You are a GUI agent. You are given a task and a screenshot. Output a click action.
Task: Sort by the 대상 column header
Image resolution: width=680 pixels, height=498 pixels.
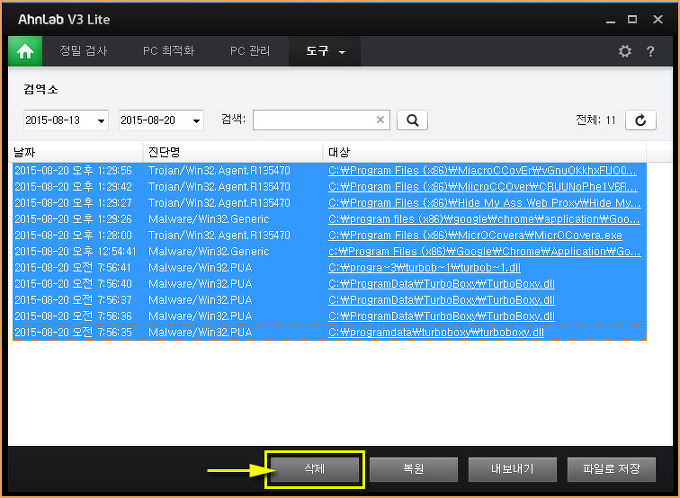coord(485,152)
